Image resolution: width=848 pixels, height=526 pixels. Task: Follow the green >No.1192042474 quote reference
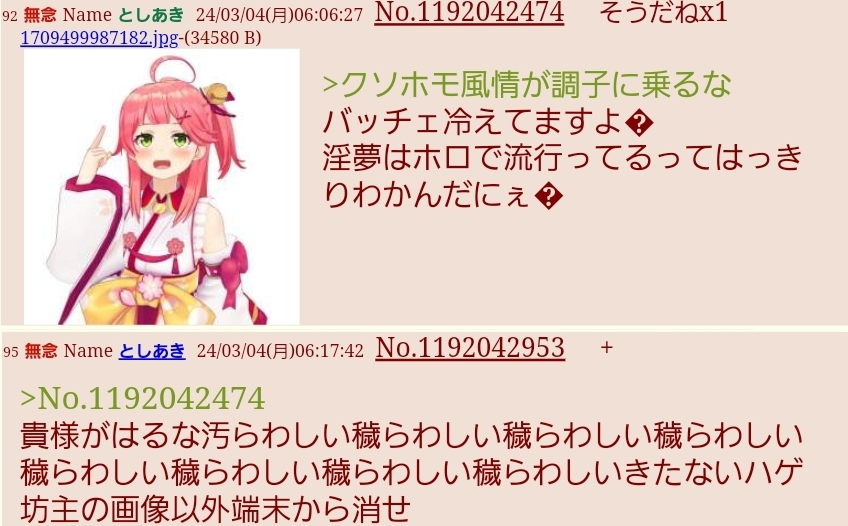coord(142,399)
